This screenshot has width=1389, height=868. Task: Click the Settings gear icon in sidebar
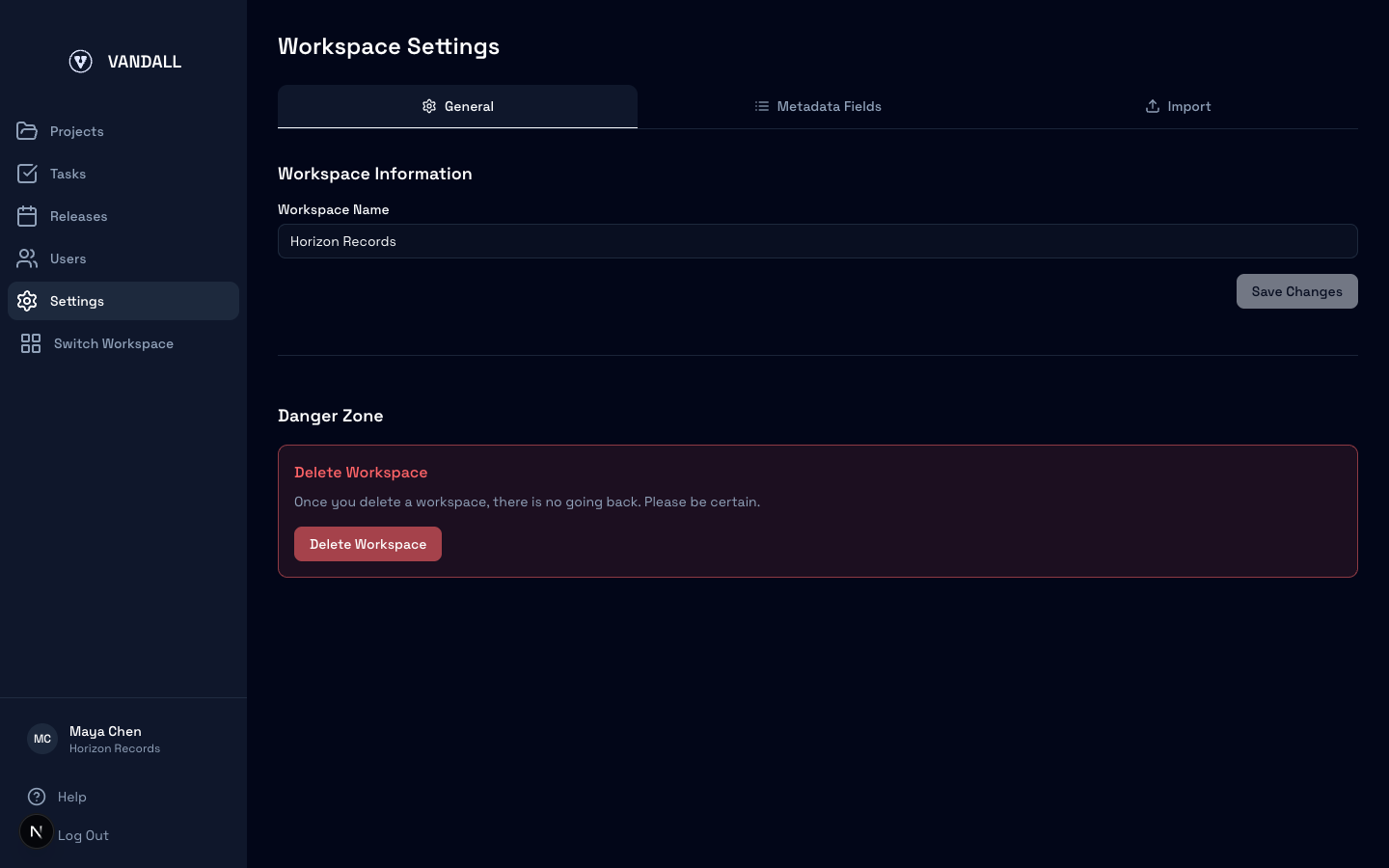tap(27, 301)
